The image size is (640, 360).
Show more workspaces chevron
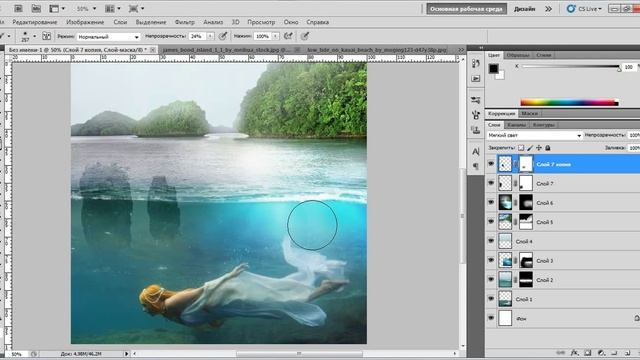[x=548, y=9]
